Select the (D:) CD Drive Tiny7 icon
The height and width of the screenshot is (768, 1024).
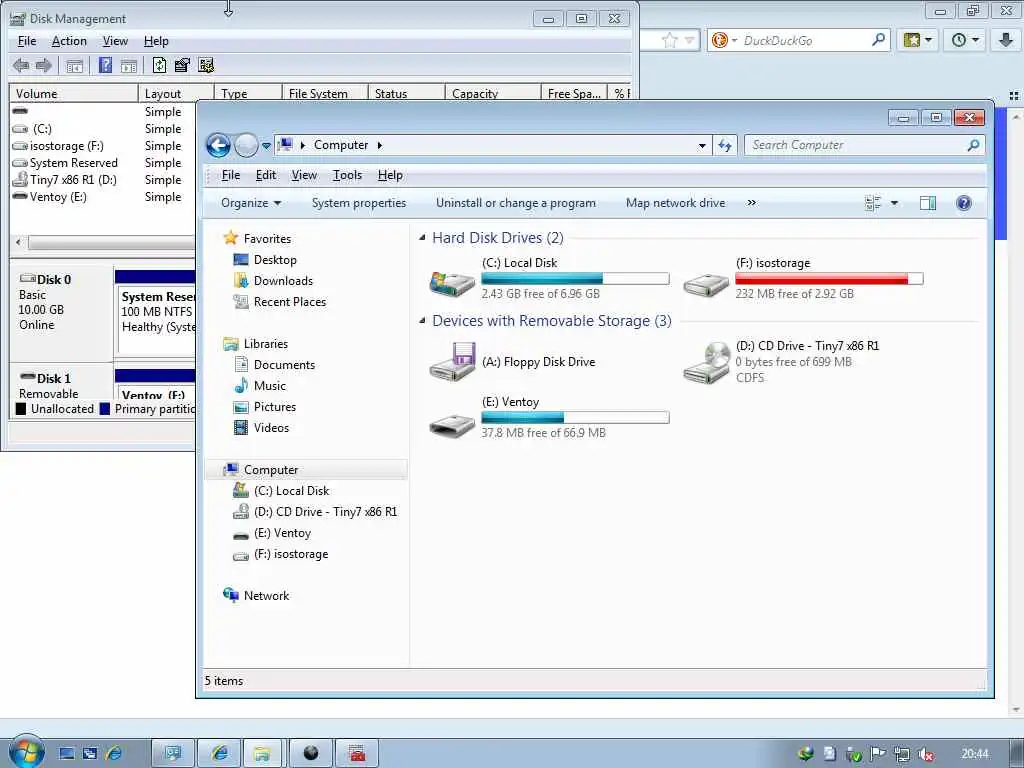[706, 362]
